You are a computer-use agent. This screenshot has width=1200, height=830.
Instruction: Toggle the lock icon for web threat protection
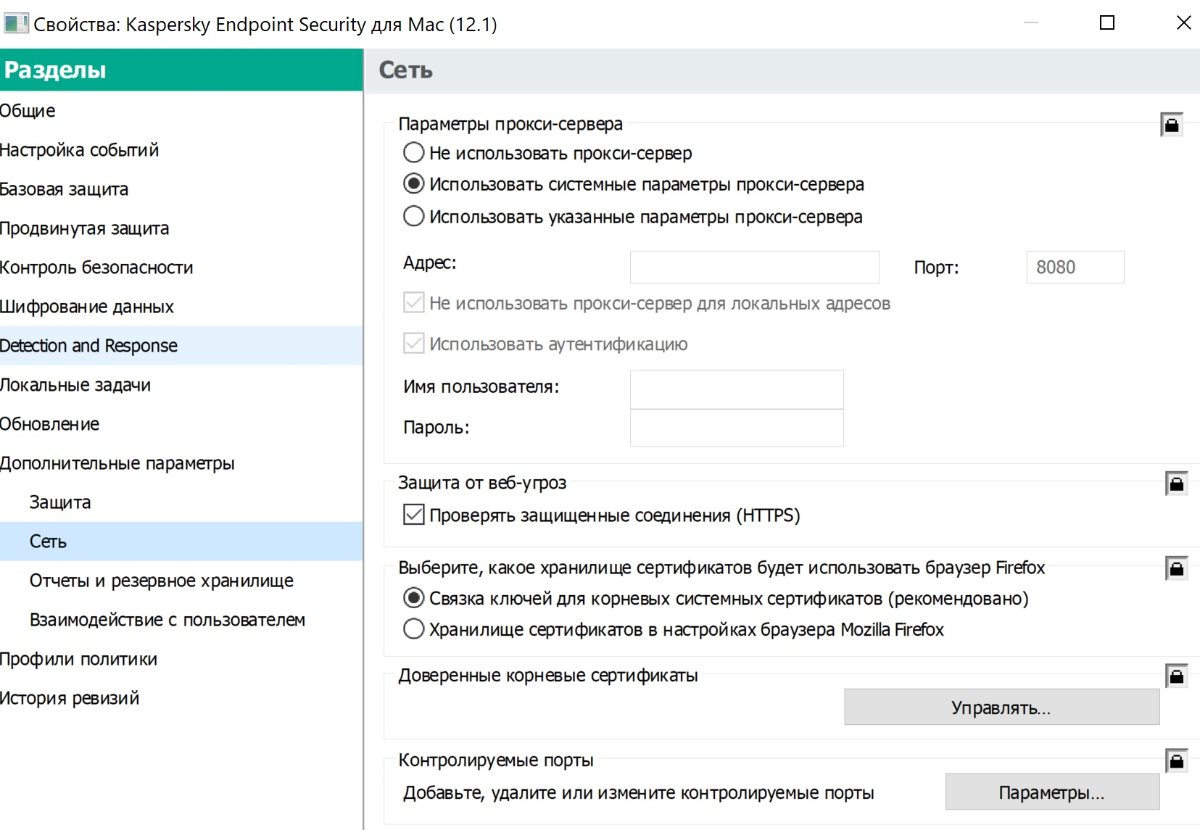coord(1176,484)
